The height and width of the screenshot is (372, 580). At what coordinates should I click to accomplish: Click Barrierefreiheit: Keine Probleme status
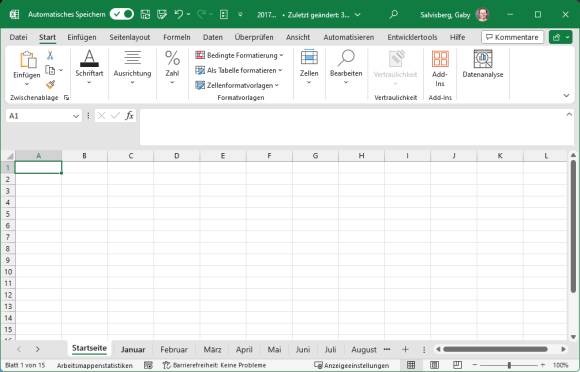pyautogui.click(x=215, y=365)
